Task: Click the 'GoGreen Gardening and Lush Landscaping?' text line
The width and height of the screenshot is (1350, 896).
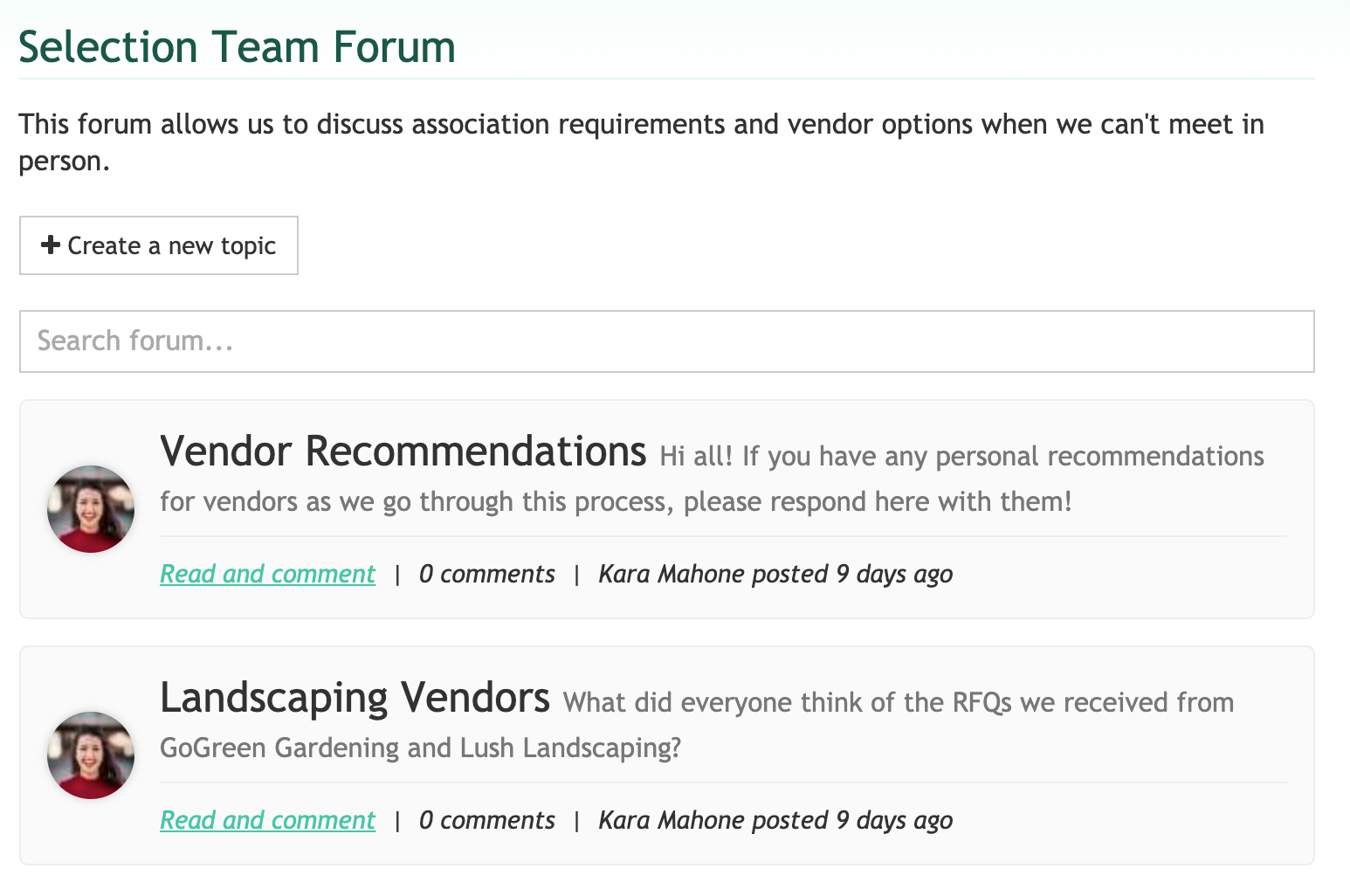Action: 420,748
